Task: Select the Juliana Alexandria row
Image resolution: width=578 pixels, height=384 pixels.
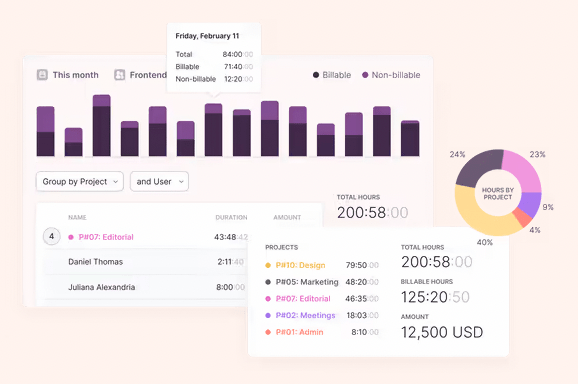Action: point(147,287)
